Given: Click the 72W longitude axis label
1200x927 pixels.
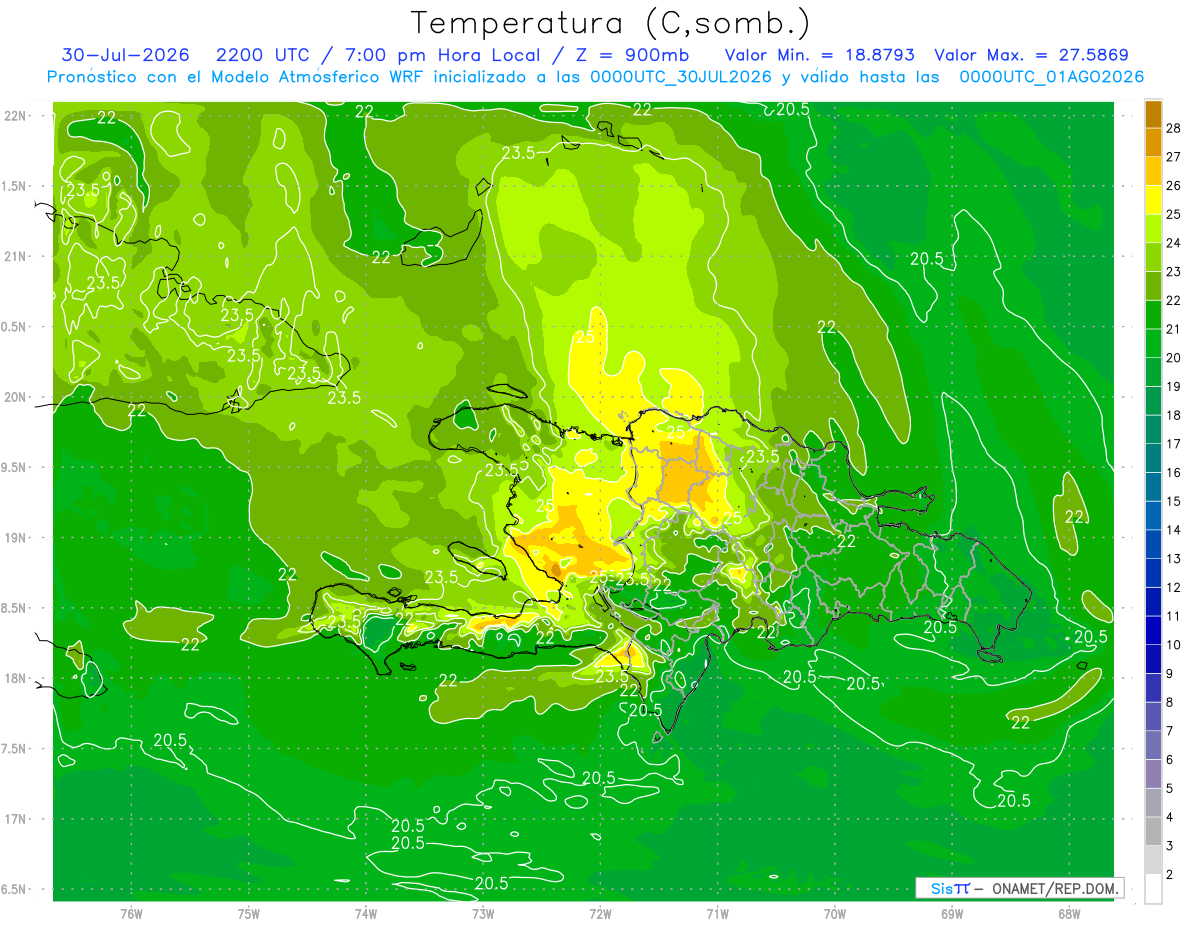Looking at the screenshot, I should [600, 914].
